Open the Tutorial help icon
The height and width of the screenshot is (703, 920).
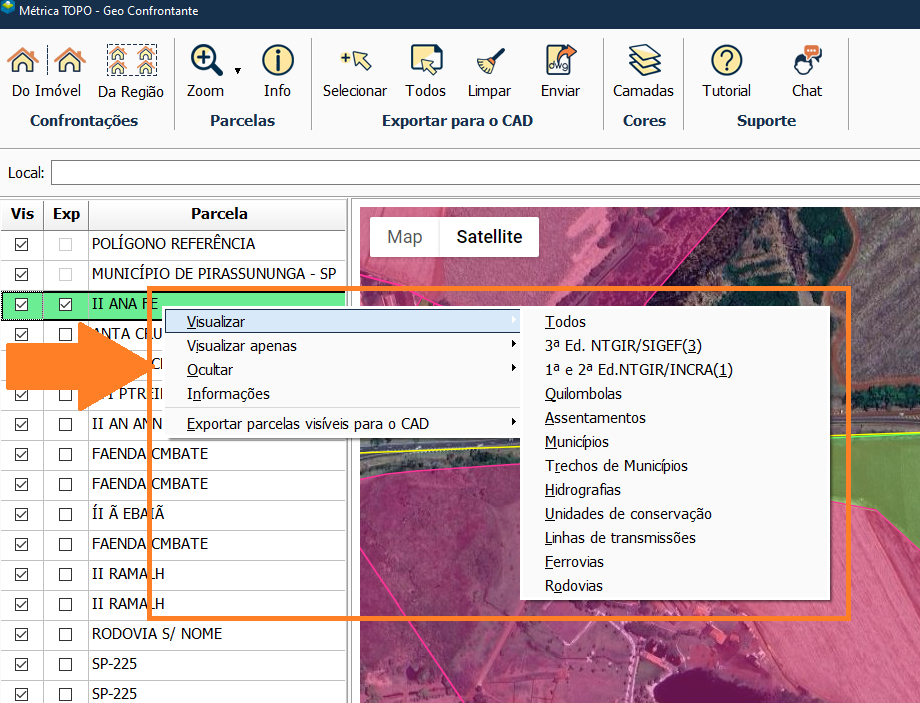click(x=726, y=64)
